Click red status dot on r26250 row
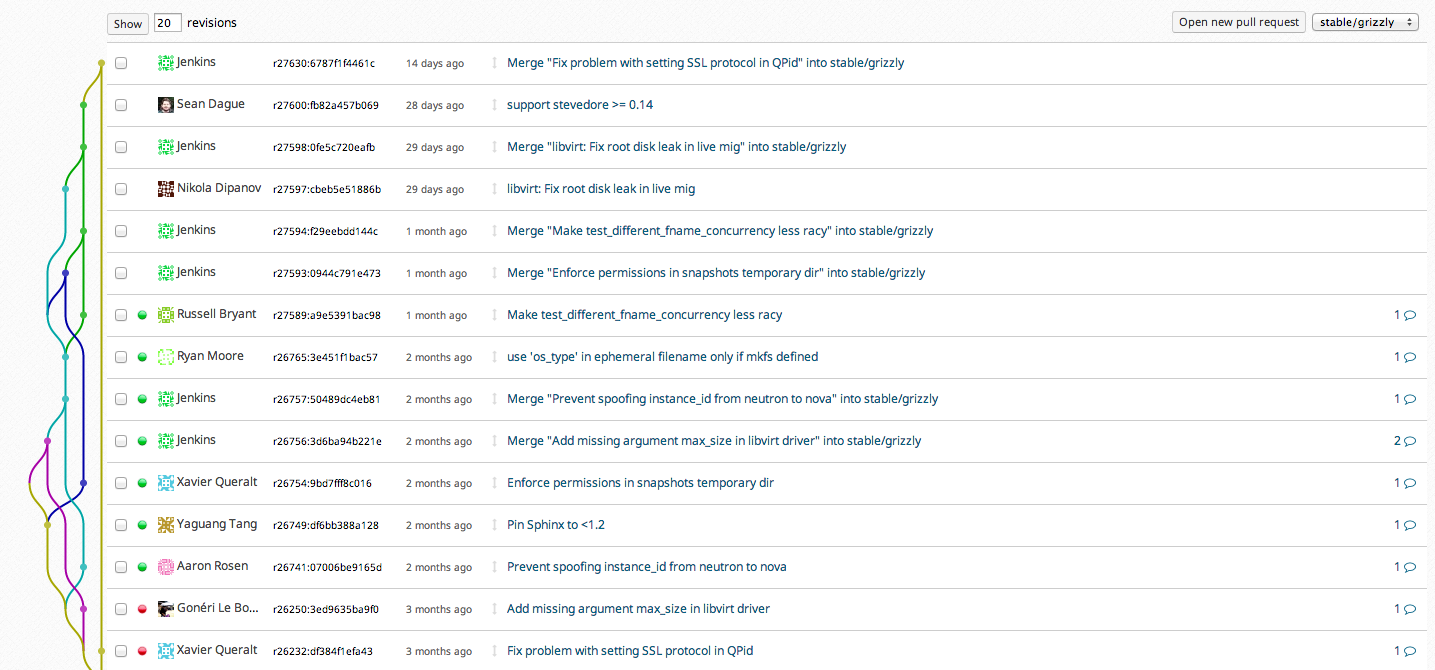Screen dimensions: 1435x670 pos(142,609)
